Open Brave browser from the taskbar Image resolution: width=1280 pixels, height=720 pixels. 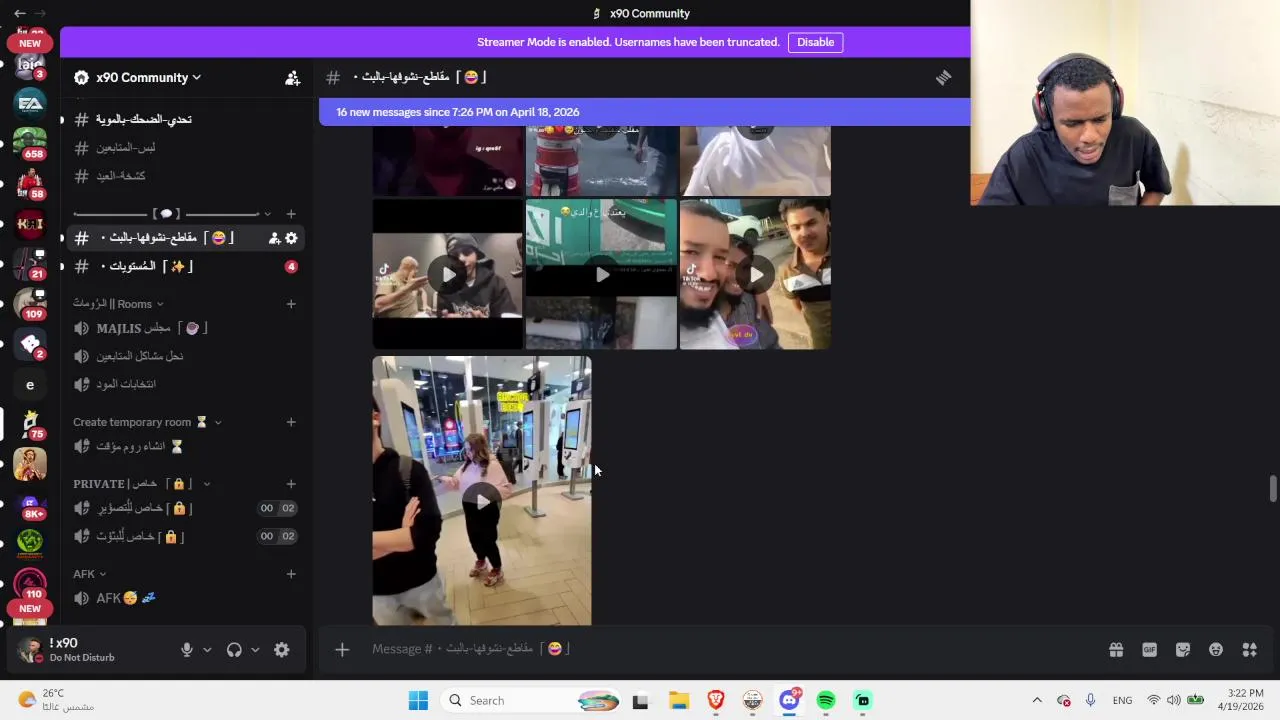click(715, 700)
